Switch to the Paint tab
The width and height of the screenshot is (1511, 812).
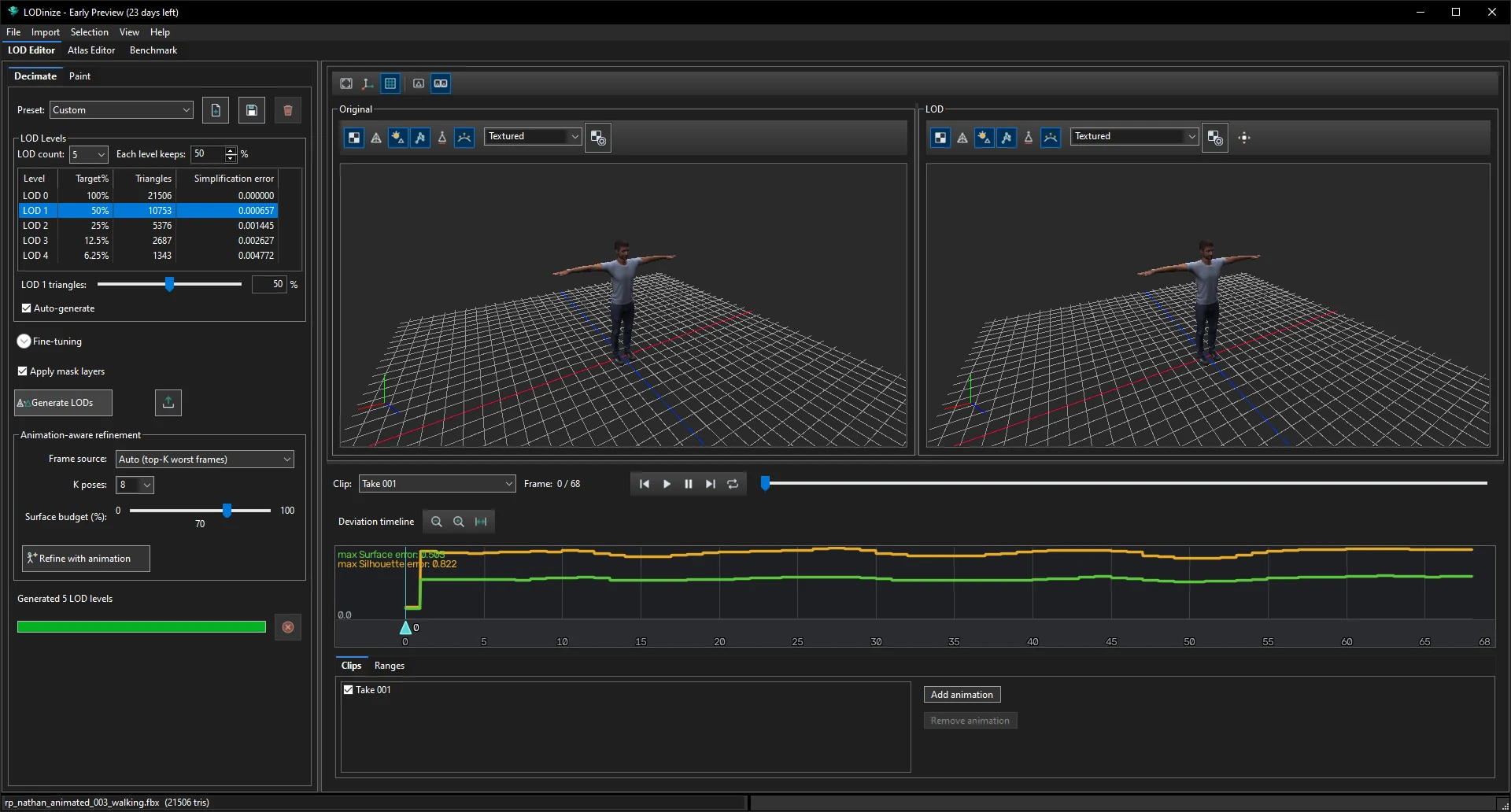point(79,76)
